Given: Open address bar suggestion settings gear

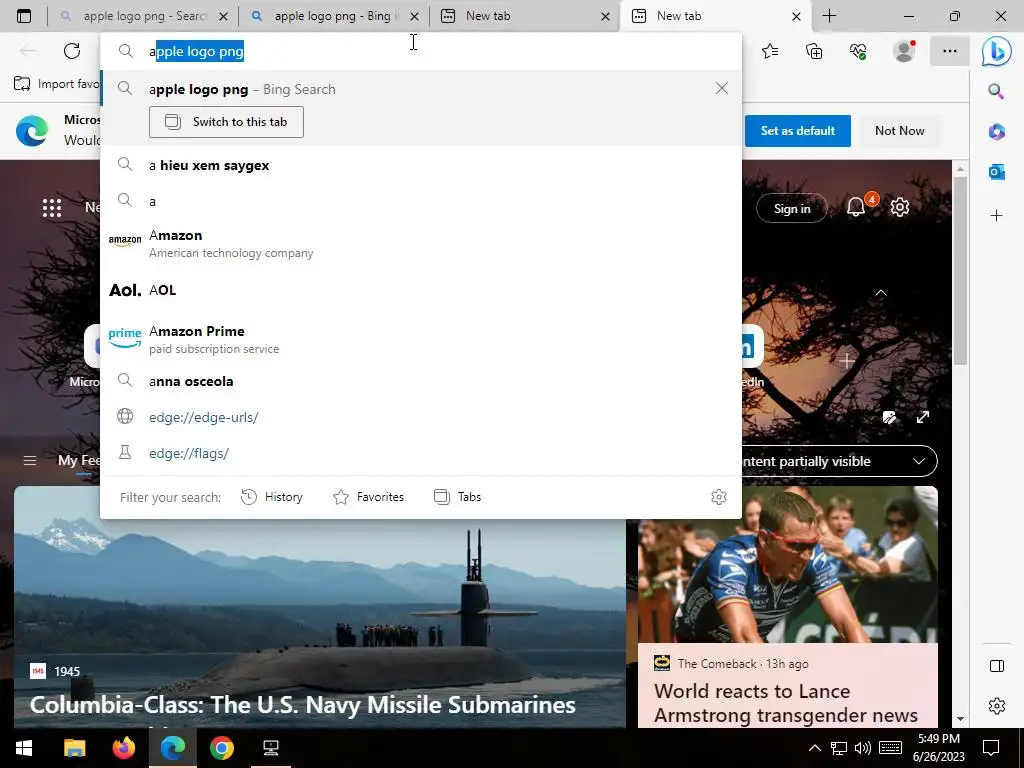Looking at the screenshot, I should click(718, 497).
